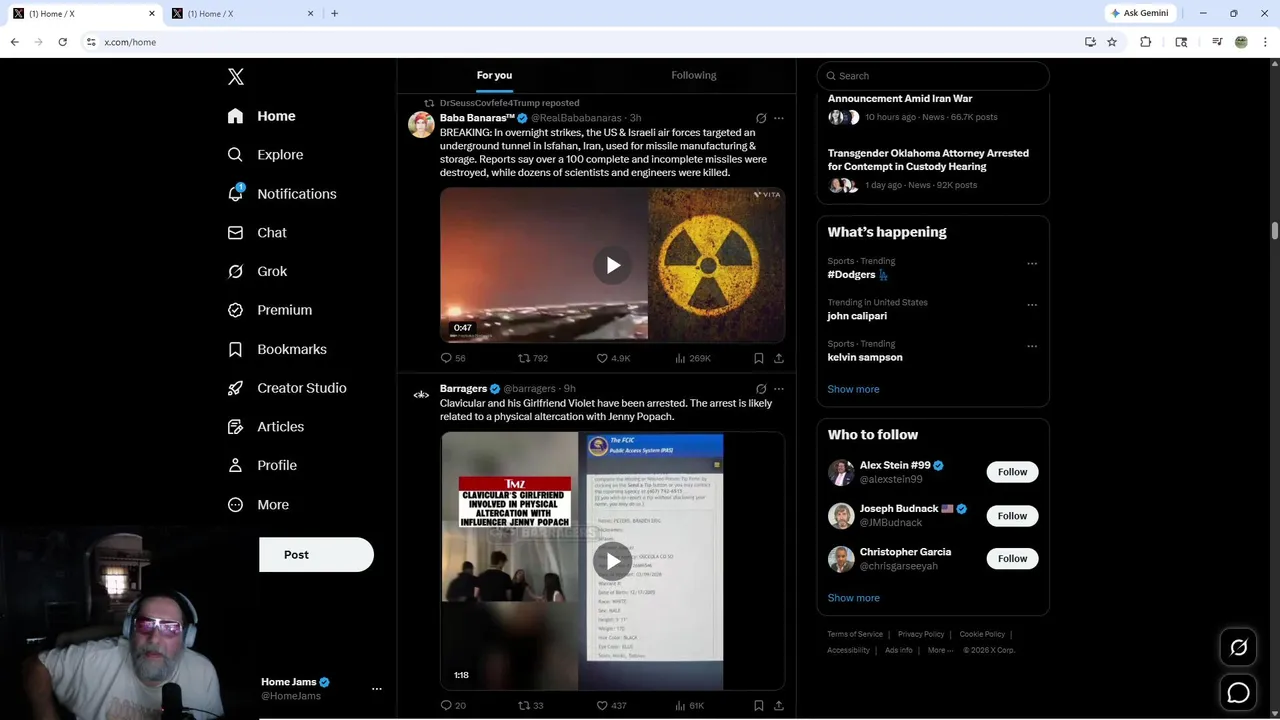This screenshot has width=1280, height=720.
Task: View analytics for the Baba Banaras post
Action: click(693, 358)
